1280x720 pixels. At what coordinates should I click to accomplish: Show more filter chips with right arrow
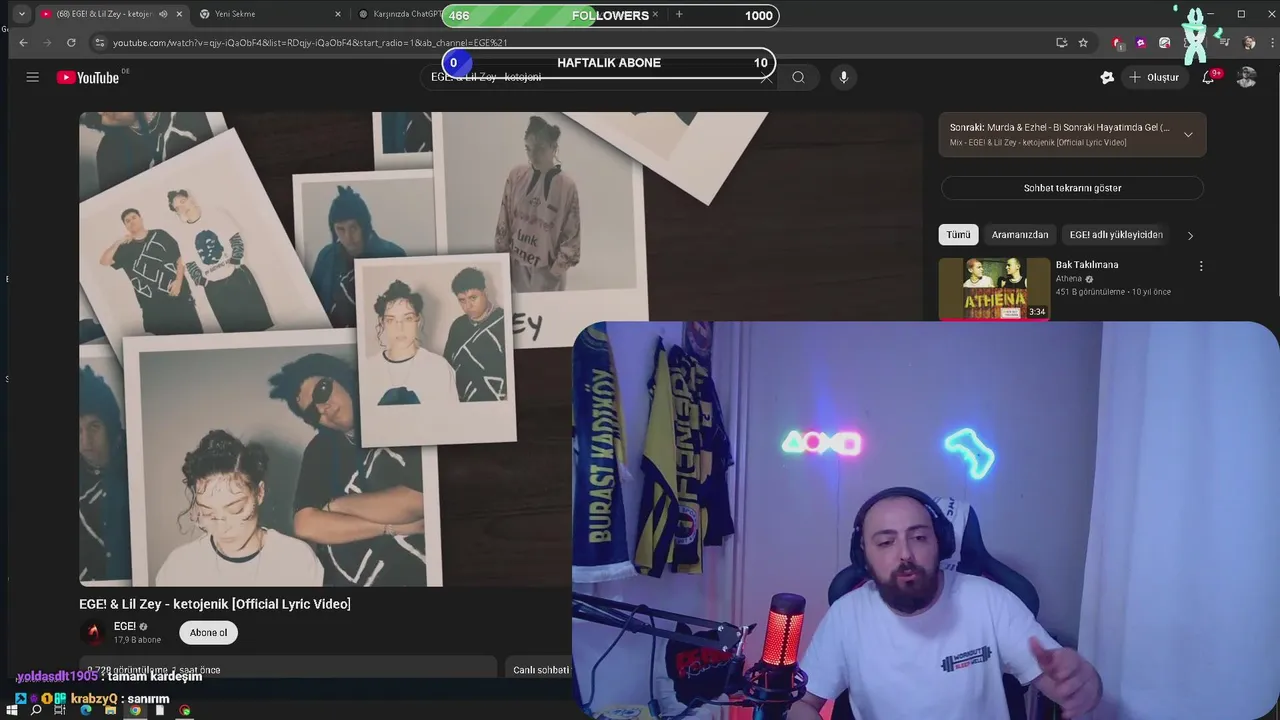click(1190, 235)
